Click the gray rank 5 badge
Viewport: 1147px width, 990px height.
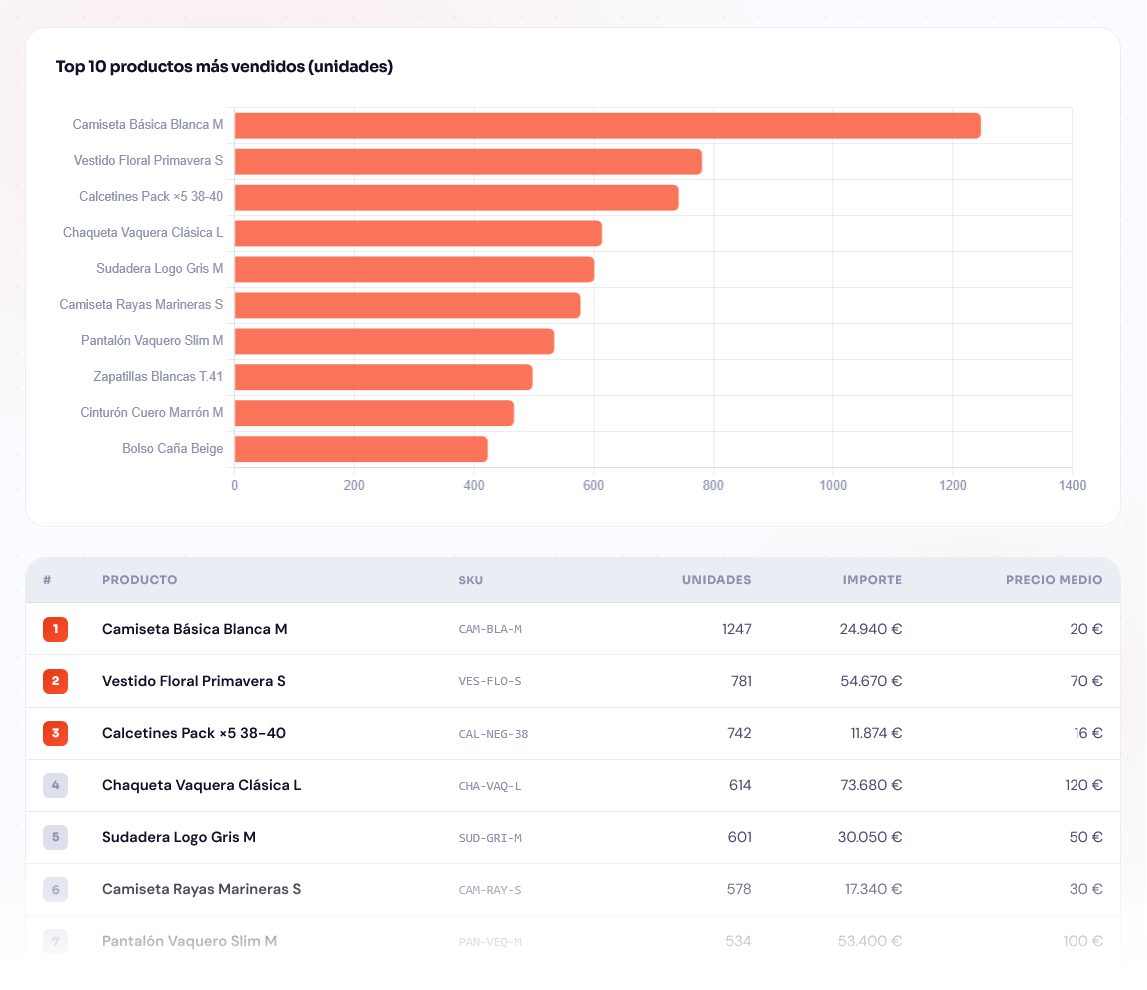[55, 837]
